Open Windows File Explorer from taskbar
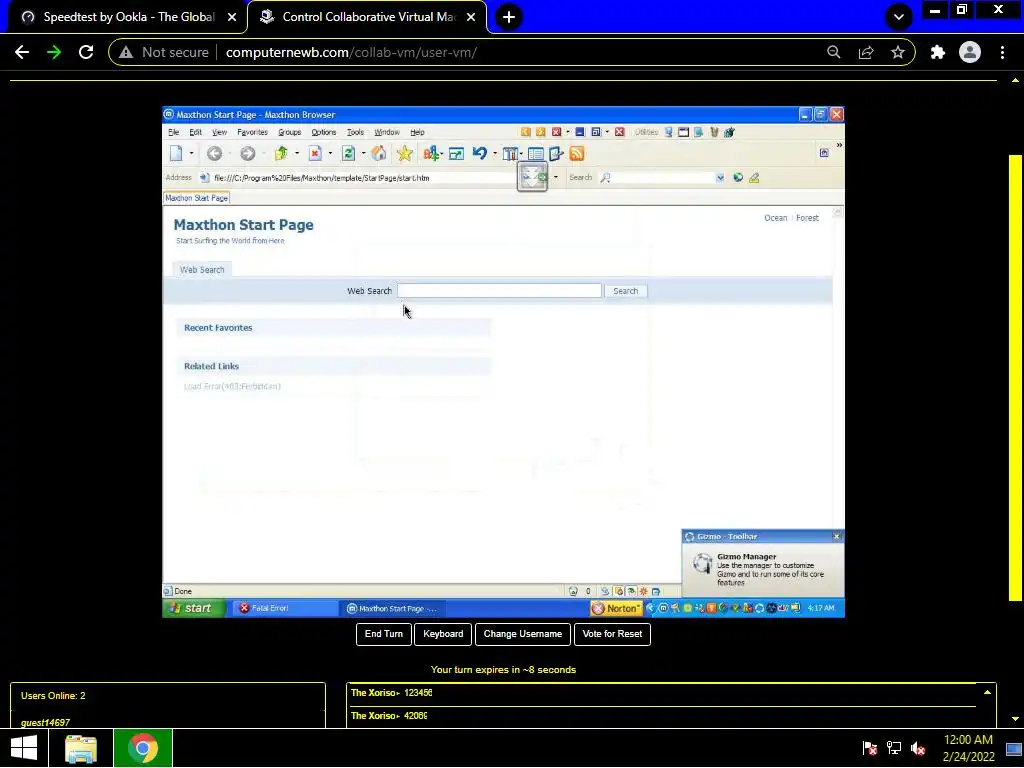This screenshot has width=1024, height=768. [81, 748]
